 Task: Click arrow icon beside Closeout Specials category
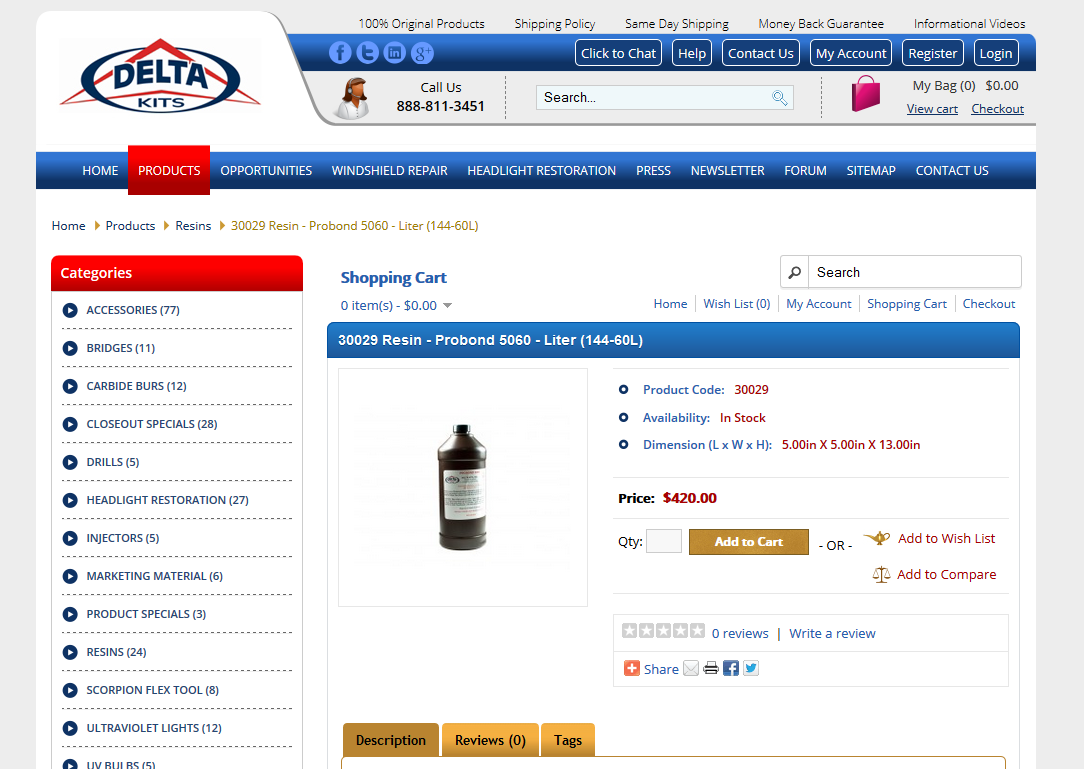tap(70, 424)
